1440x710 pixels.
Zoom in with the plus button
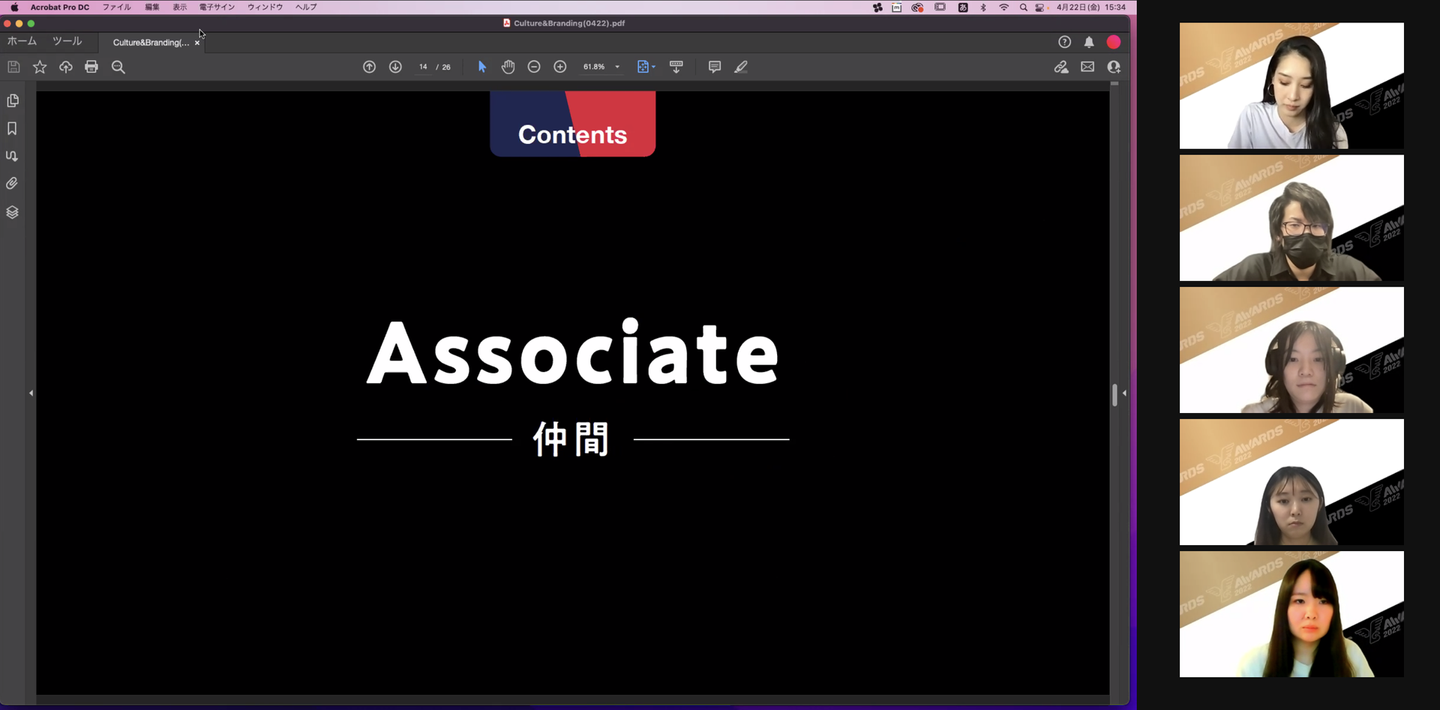[x=560, y=67]
